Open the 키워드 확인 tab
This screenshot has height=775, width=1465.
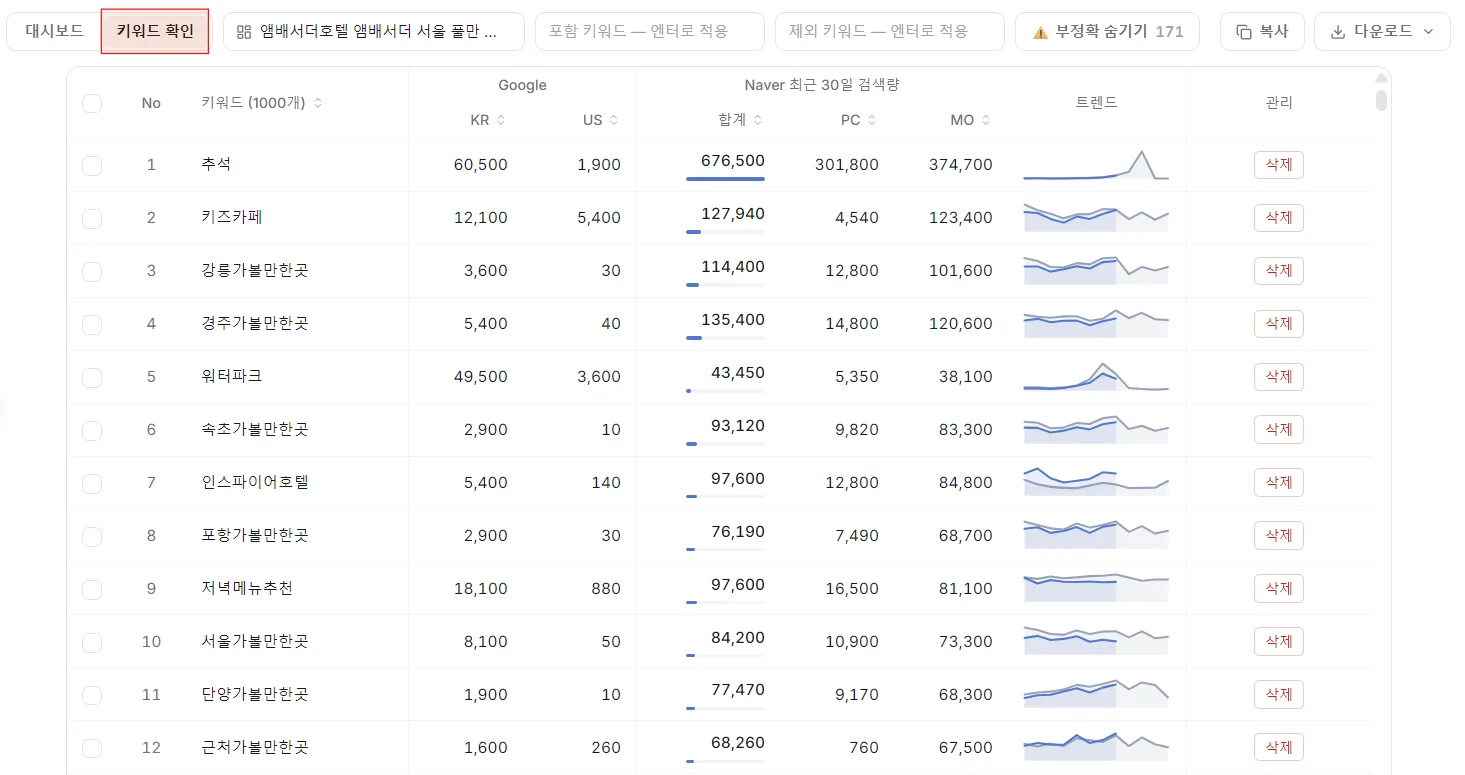pyautogui.click(x=155, y=32)
